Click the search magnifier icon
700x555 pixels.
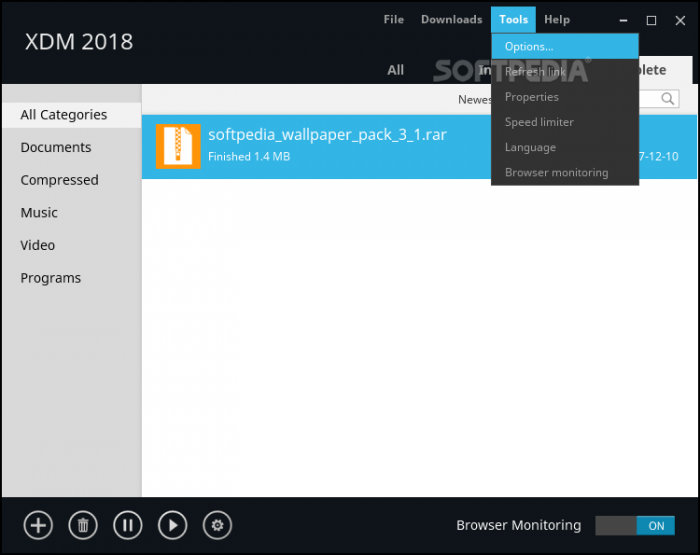click(x=667, y=99)
